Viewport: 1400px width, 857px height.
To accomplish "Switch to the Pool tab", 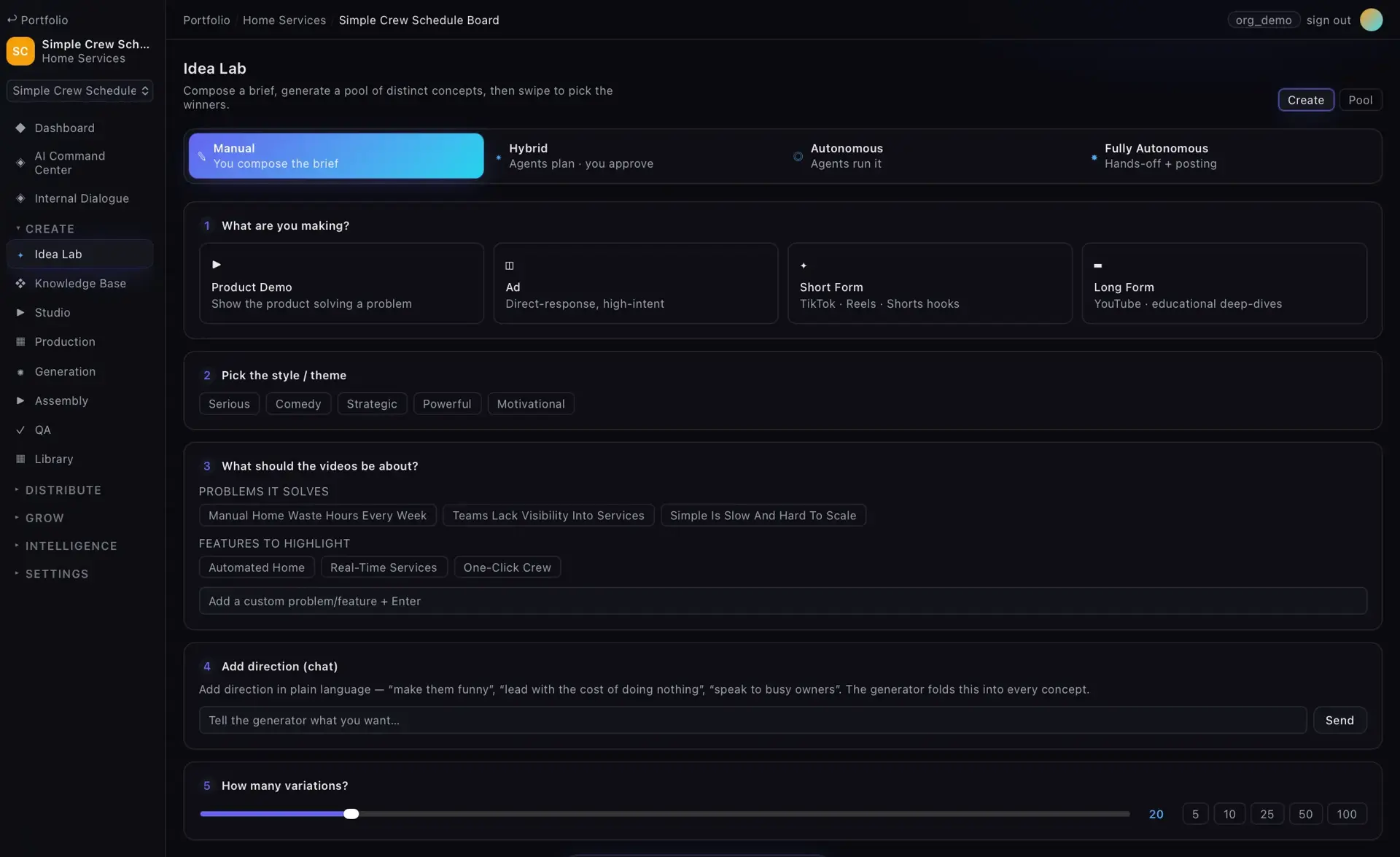I will click(x=1361, y=100).
